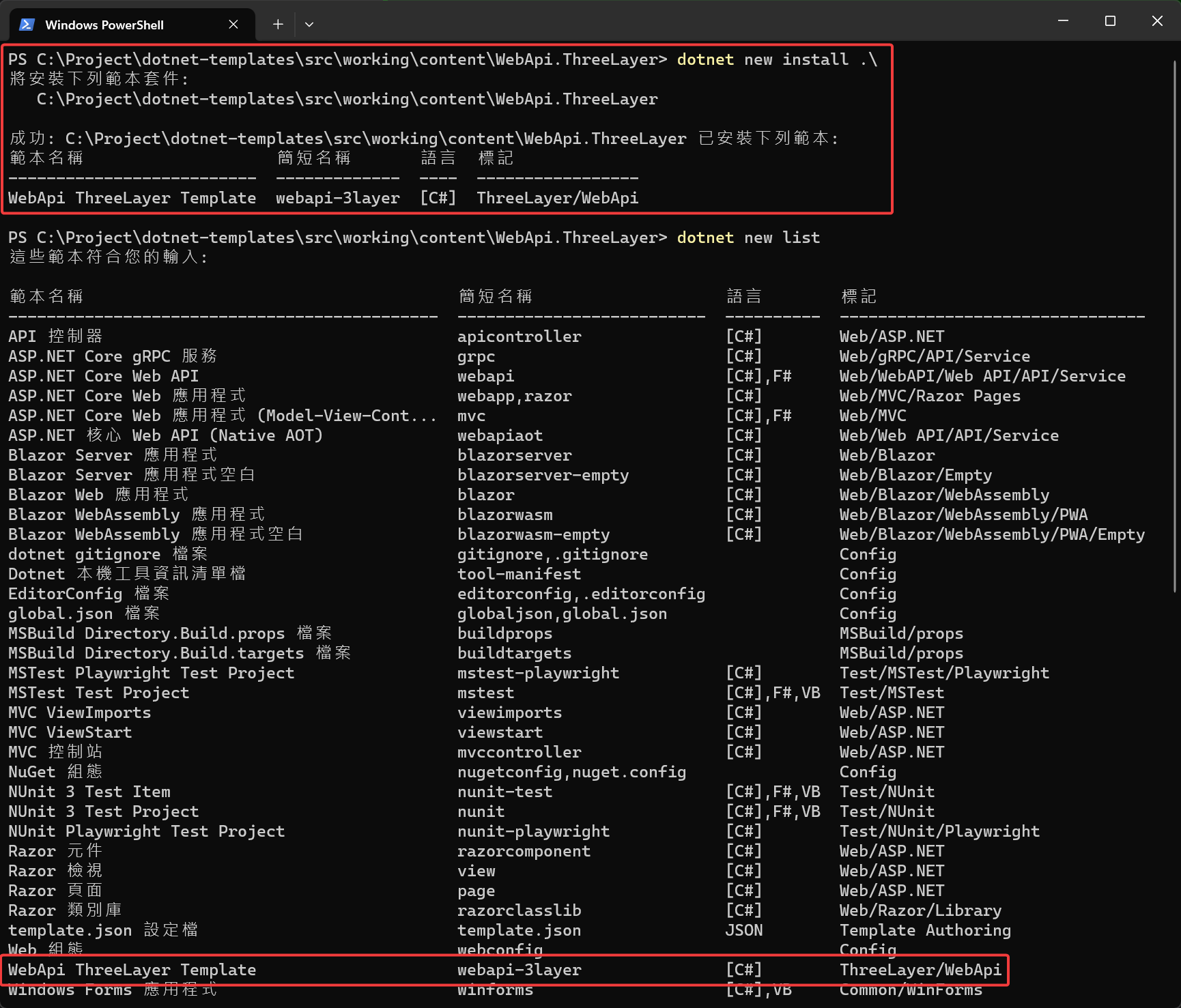The width and height of the screenshot is (1181, 1008).
Task: Click '[C#],F#,VB' language of mstest row
Action: pos(773,693)
